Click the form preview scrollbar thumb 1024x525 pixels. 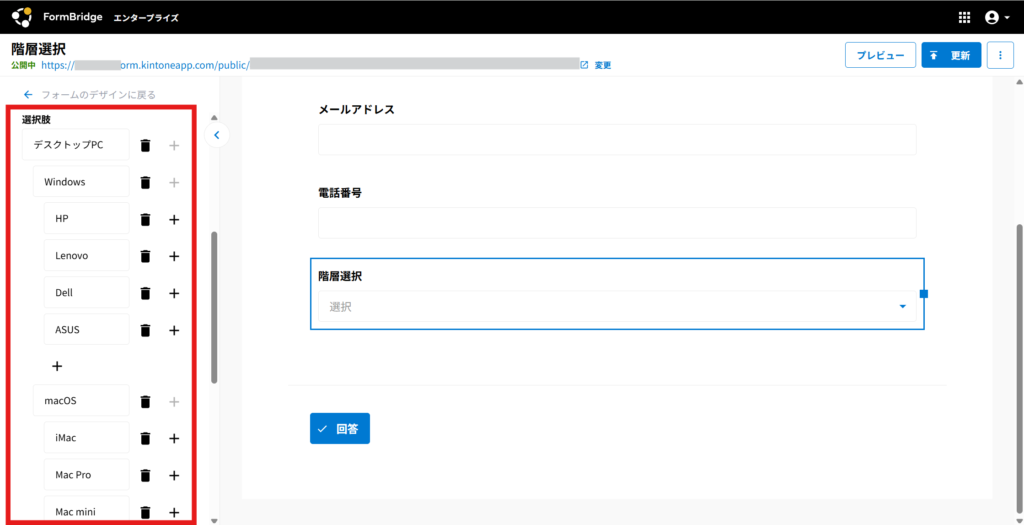[x=1019, y=367]
